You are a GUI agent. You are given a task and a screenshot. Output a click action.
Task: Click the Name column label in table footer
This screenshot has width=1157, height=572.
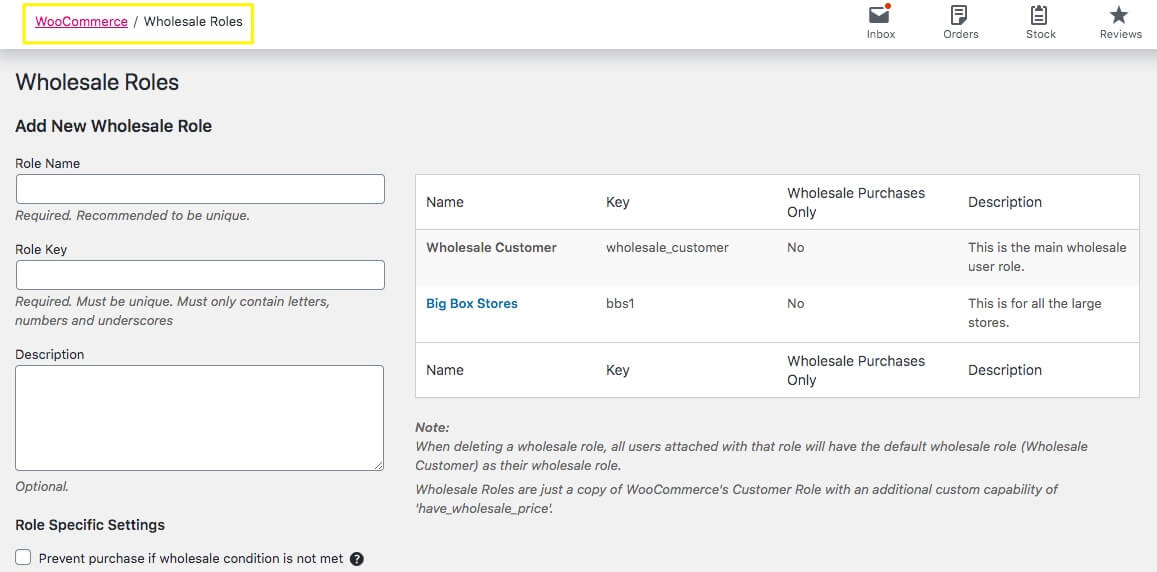point(445,370)
